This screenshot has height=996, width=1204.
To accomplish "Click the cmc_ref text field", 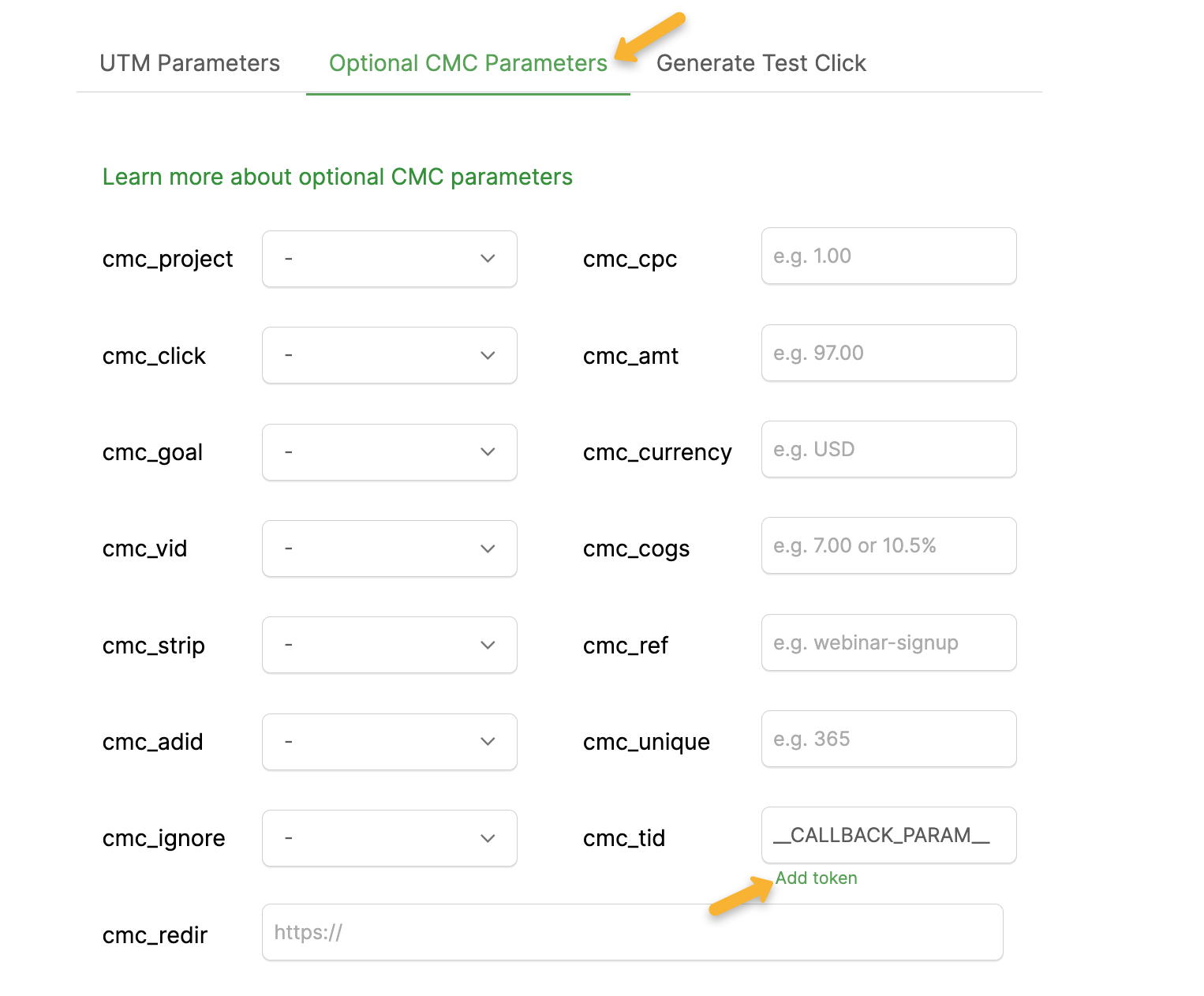I will pyautogui.click(x=888, y=642).
